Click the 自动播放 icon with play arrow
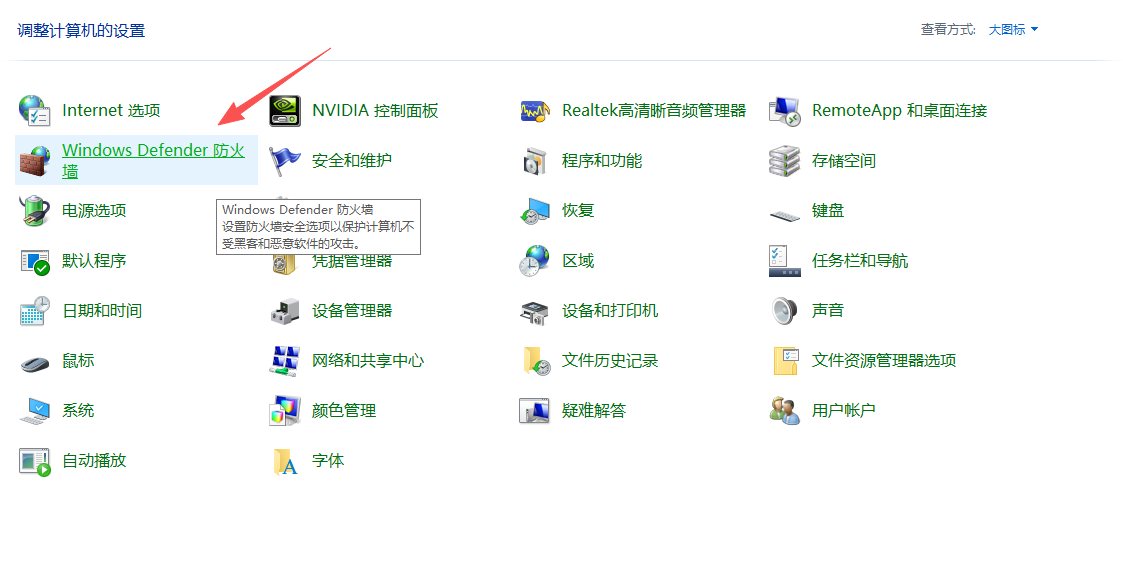1123x567 pixels. coord(34,462)
